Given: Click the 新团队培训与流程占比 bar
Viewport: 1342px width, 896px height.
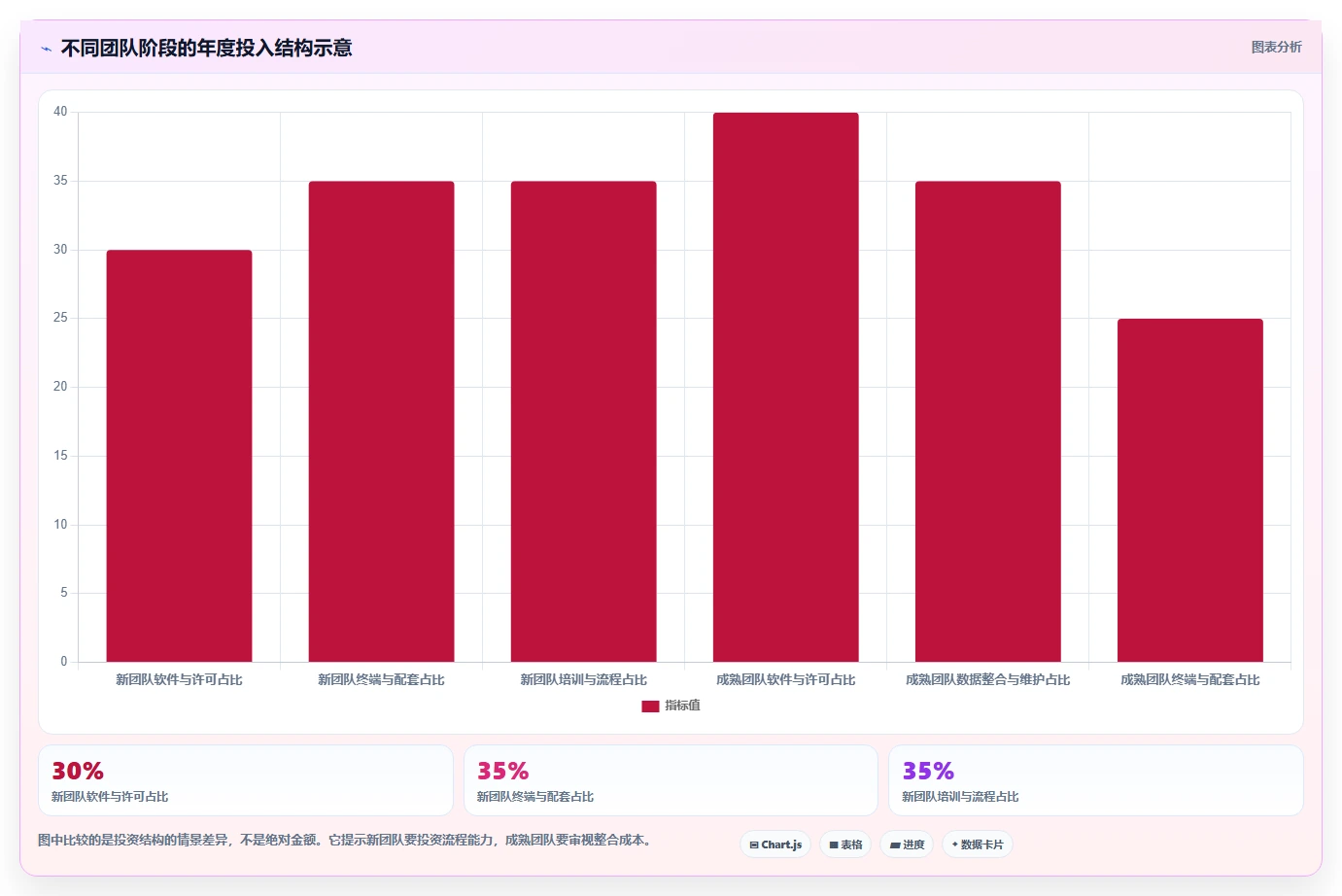Looking at the screenshot, I should click(583, 422).
